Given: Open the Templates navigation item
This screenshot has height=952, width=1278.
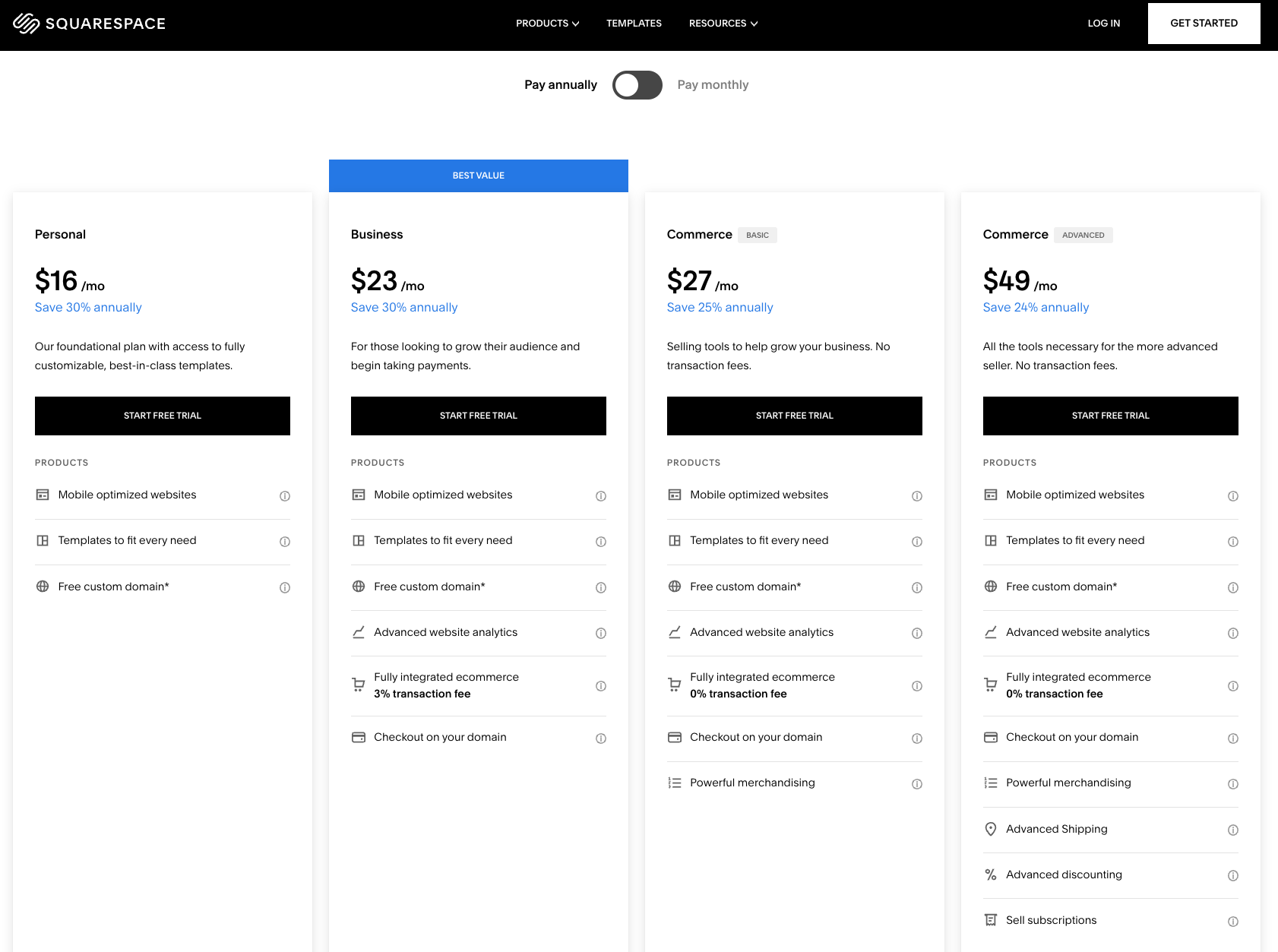Looking at the screenshot, I should [634, 24].
